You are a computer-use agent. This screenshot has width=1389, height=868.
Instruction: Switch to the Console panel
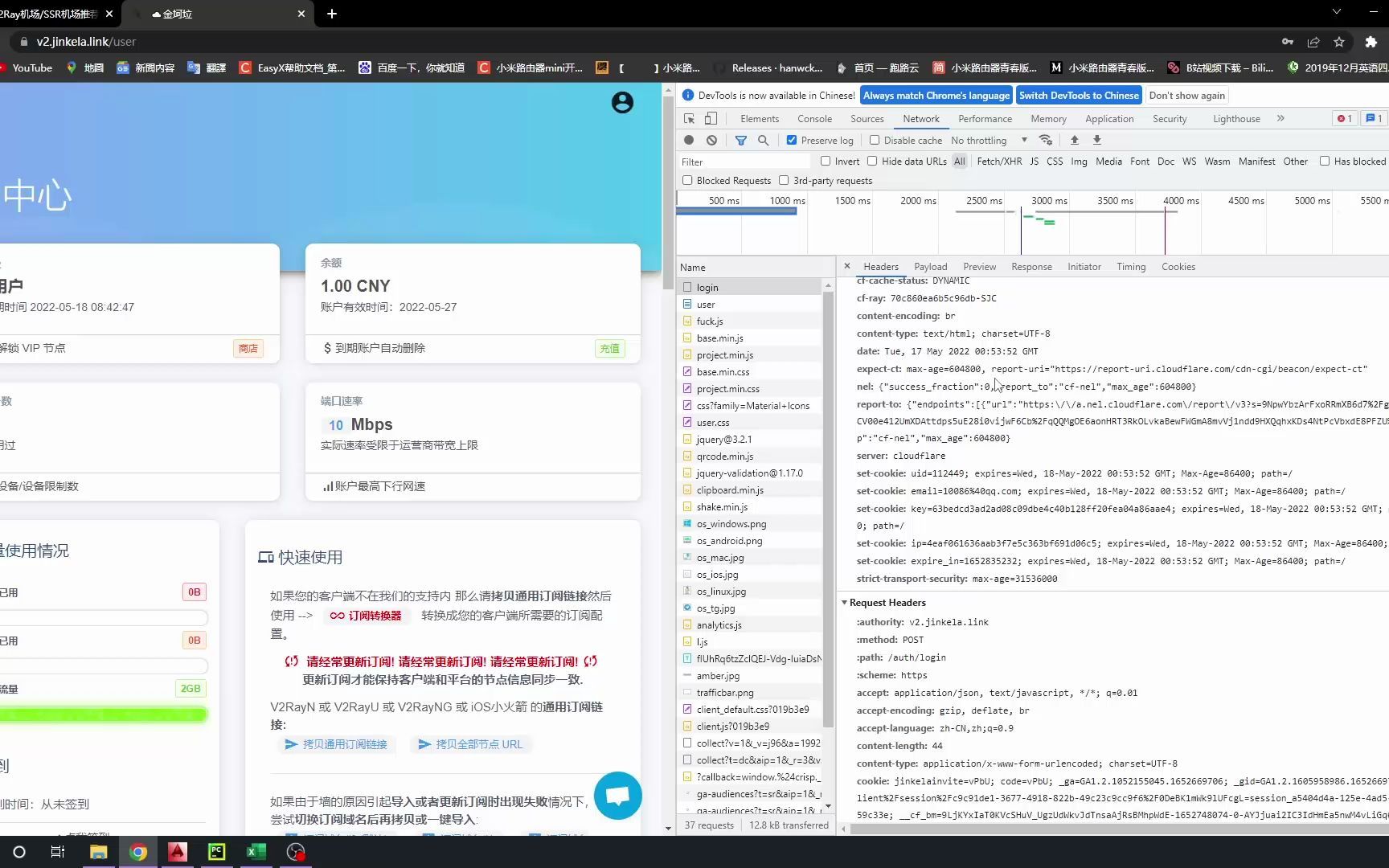pos(814,118)
